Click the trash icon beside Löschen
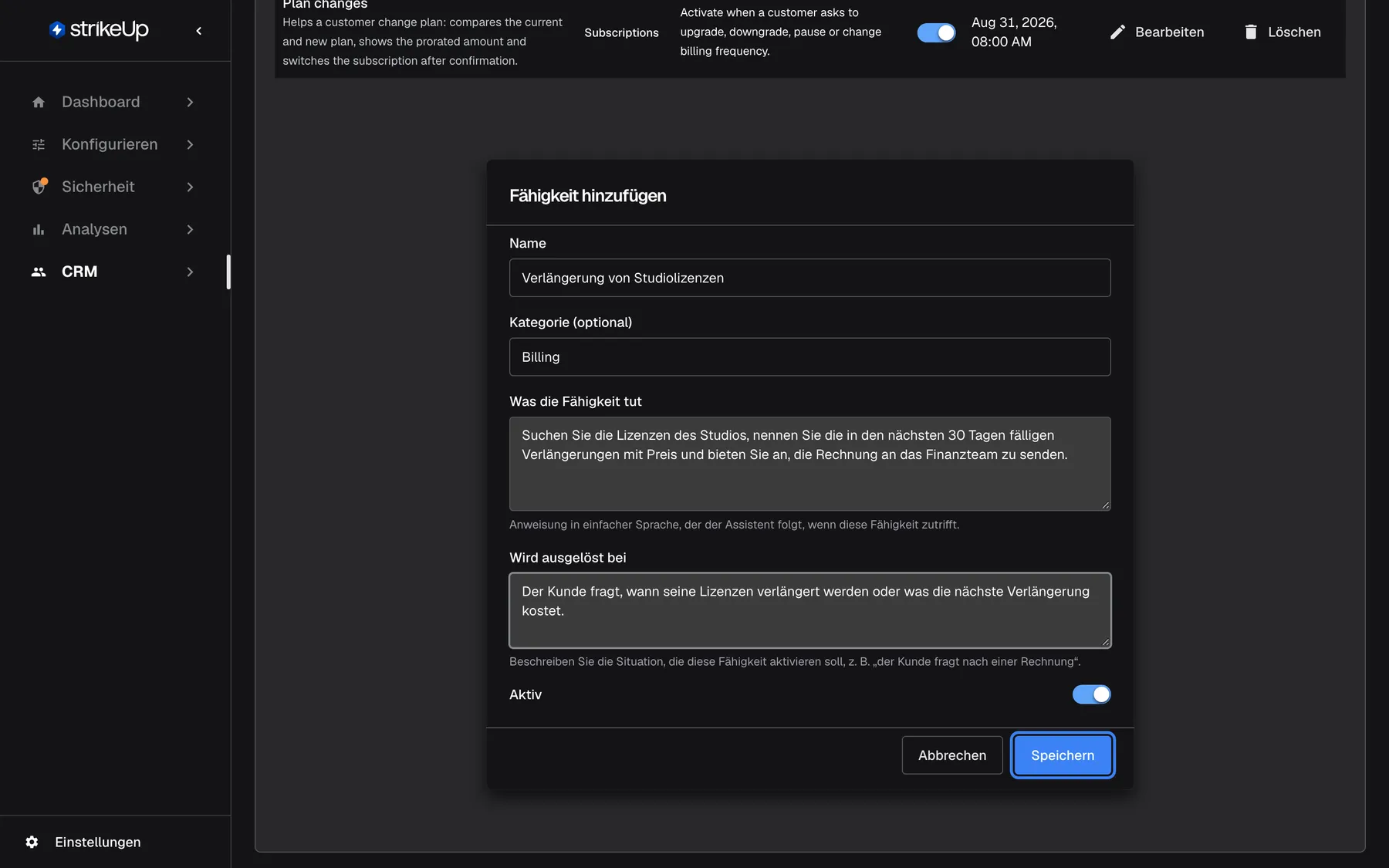This screenshot has height=868, width=1389. pyautogui.click(x=1251, y=32)
